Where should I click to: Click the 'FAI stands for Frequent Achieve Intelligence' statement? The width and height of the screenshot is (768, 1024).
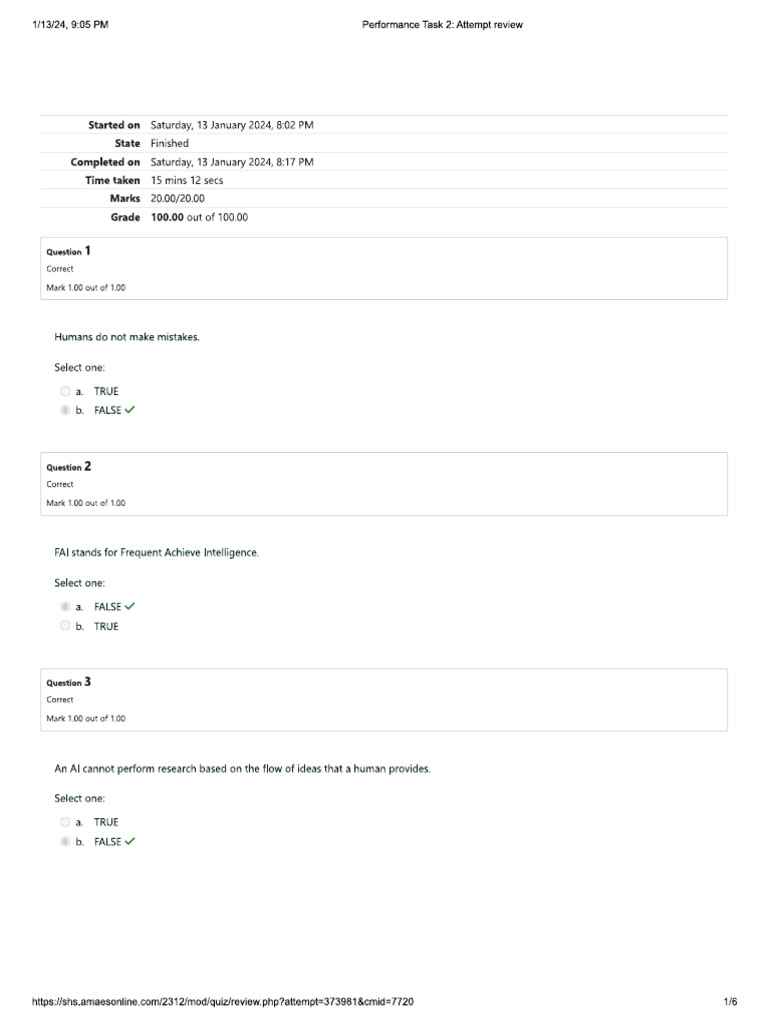tap(157, 552)
